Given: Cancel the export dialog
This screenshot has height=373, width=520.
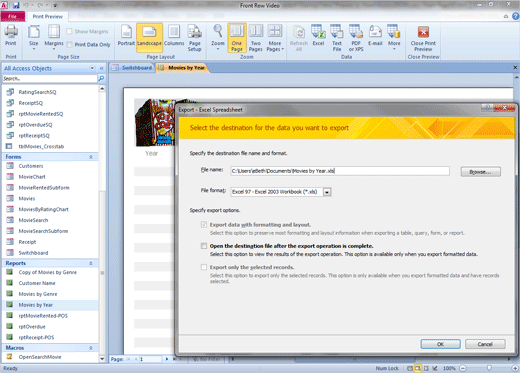Looking at the screenshot, I should pyautogui.click(x=485, y=344).
